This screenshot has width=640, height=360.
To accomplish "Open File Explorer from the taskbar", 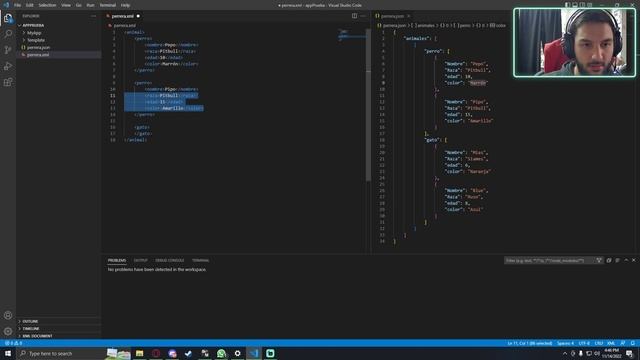I will (140, 353).
